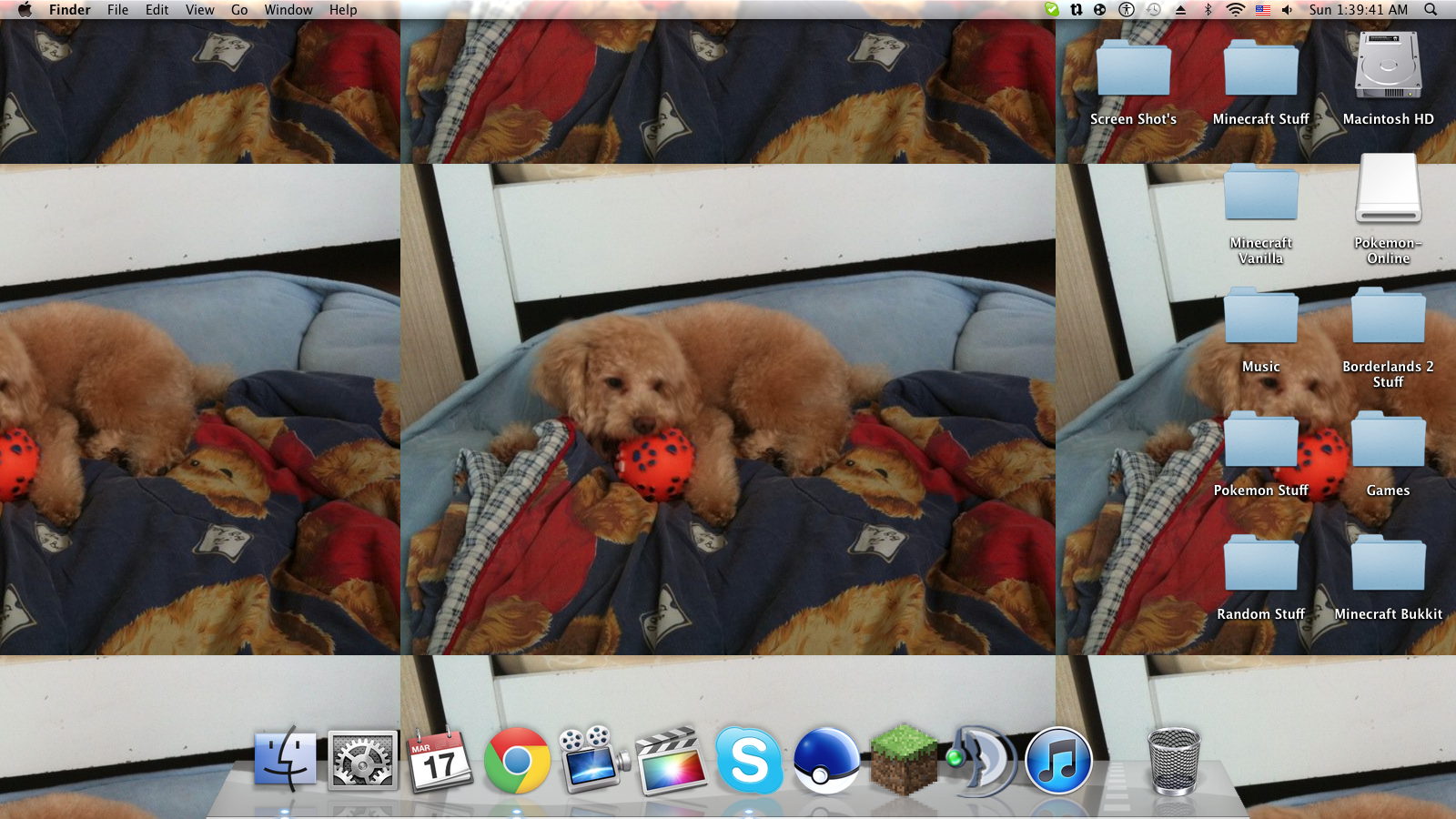The image size is (1456, 819).
Task: Open the volume control in menu bar
Action: coord(1287,9)
